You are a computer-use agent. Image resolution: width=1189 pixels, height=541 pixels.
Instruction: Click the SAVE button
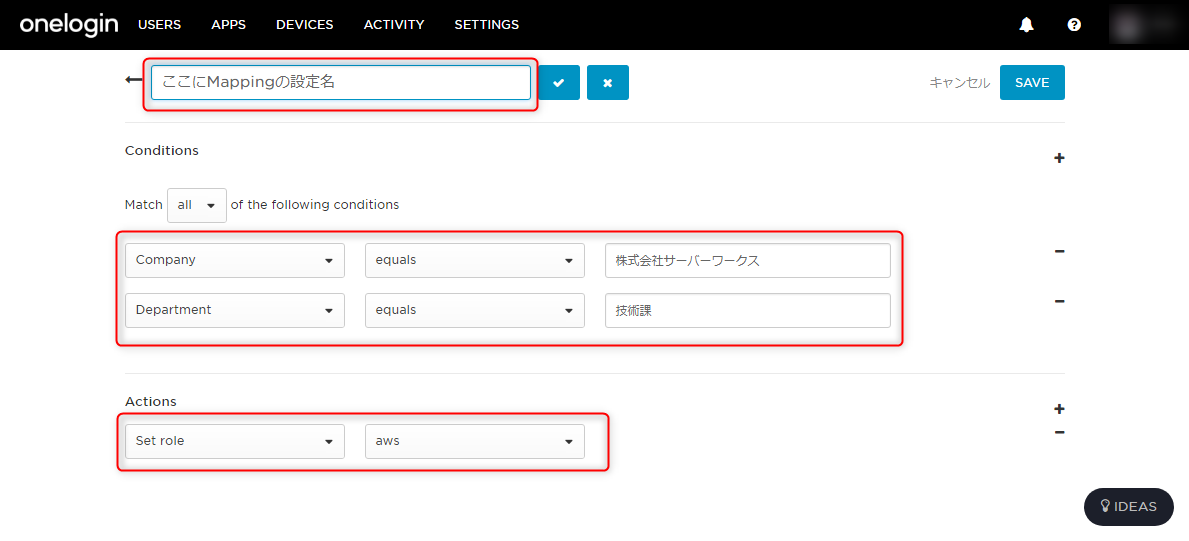pos(1032,83)
